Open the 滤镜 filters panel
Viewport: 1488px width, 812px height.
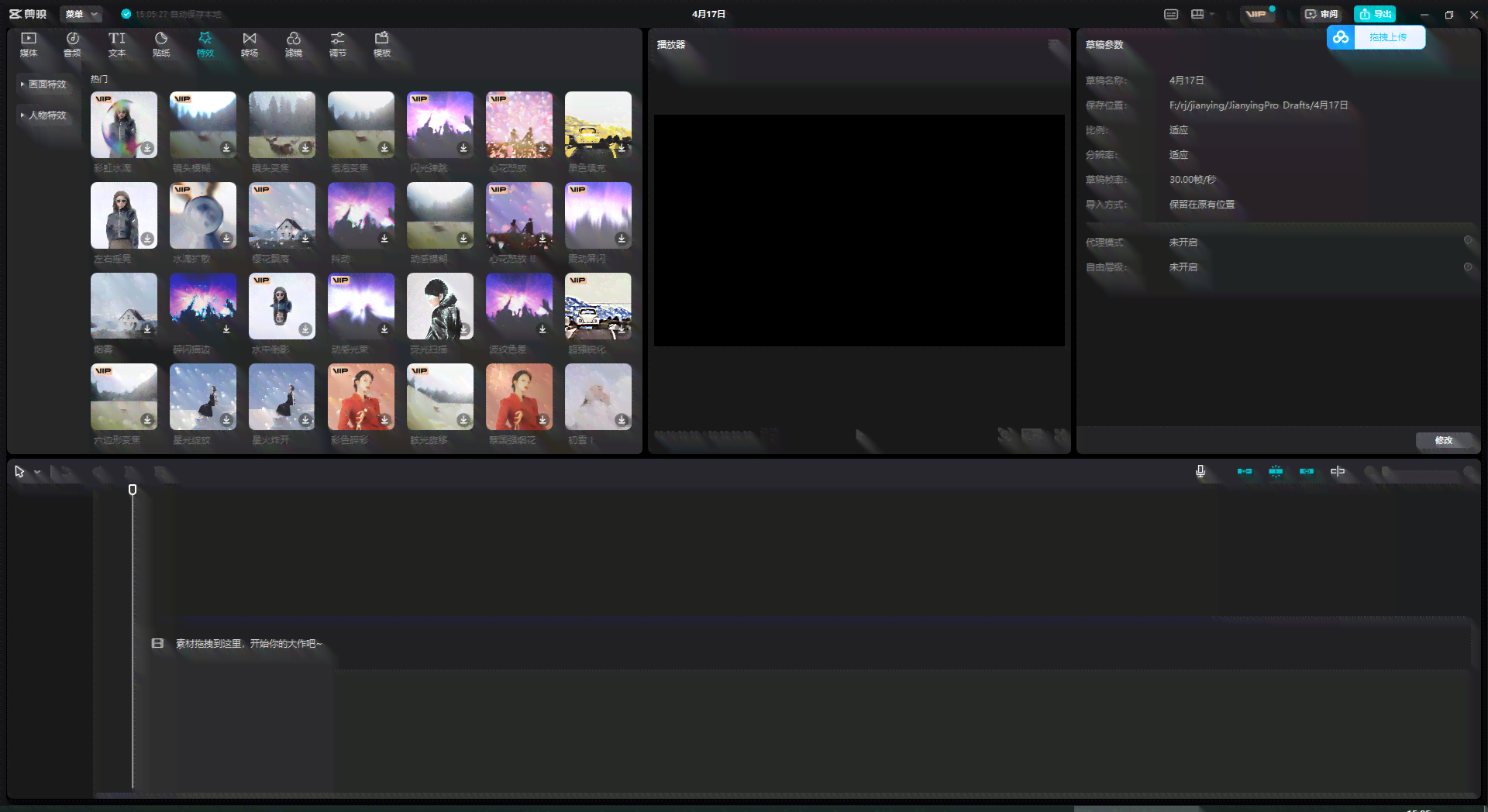coord(294,44)
